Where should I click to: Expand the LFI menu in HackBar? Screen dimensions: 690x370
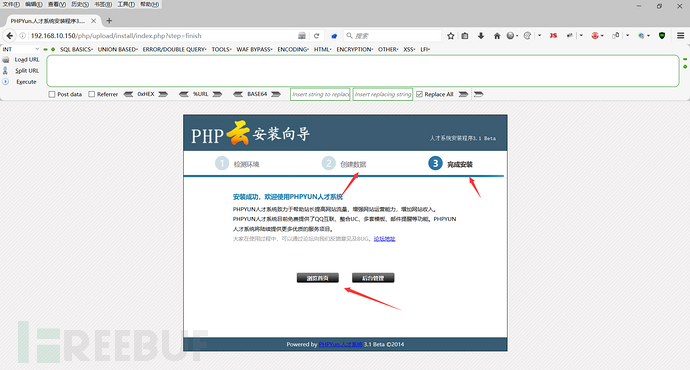(425, 49)
